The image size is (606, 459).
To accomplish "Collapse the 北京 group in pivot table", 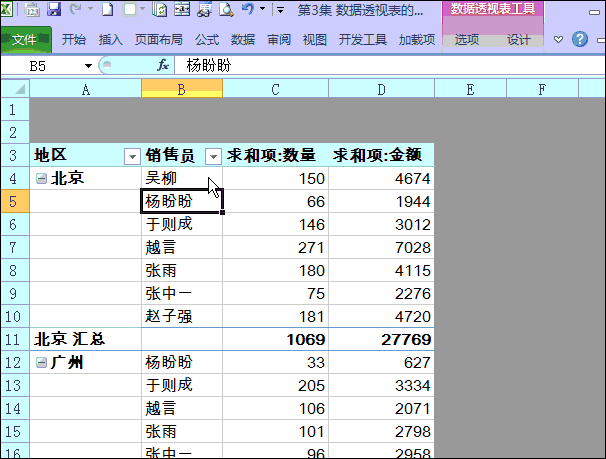I will click(41, 179).
